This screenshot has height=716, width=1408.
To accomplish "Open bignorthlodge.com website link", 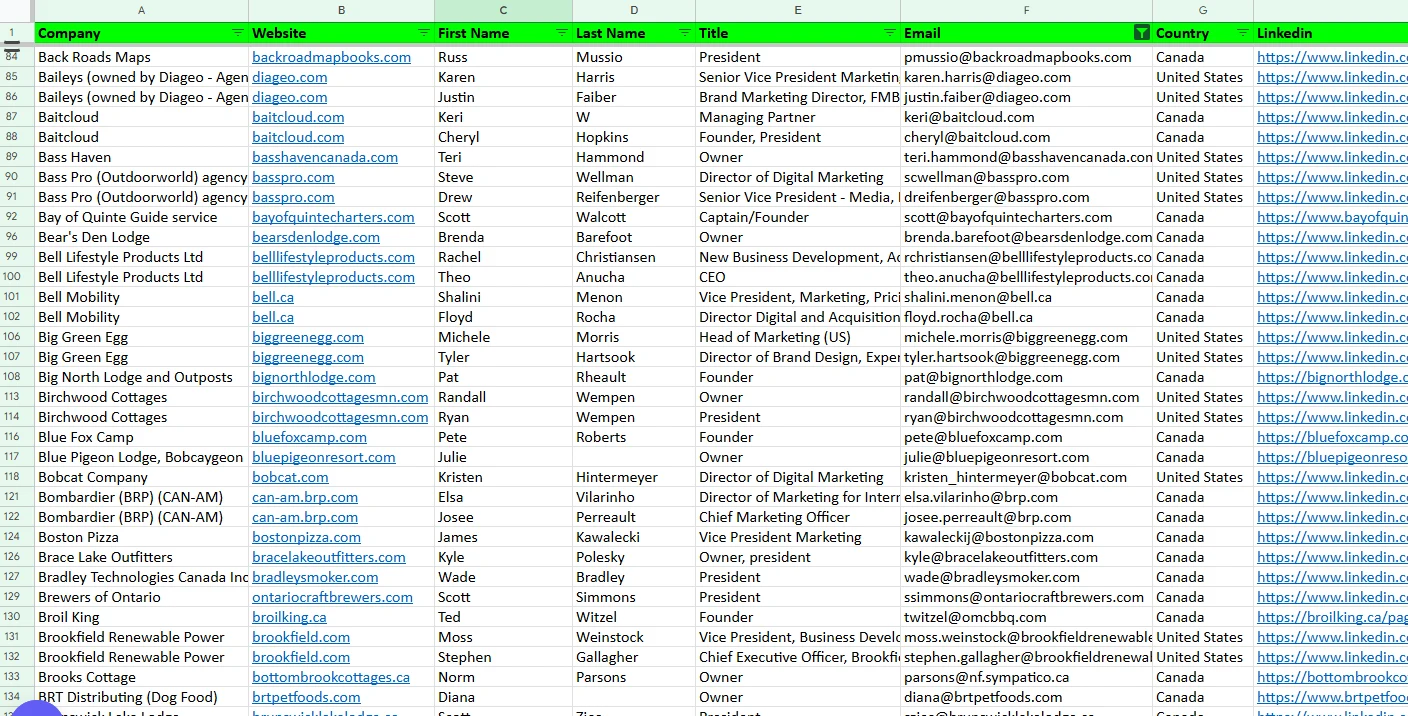I will (314, 377).
